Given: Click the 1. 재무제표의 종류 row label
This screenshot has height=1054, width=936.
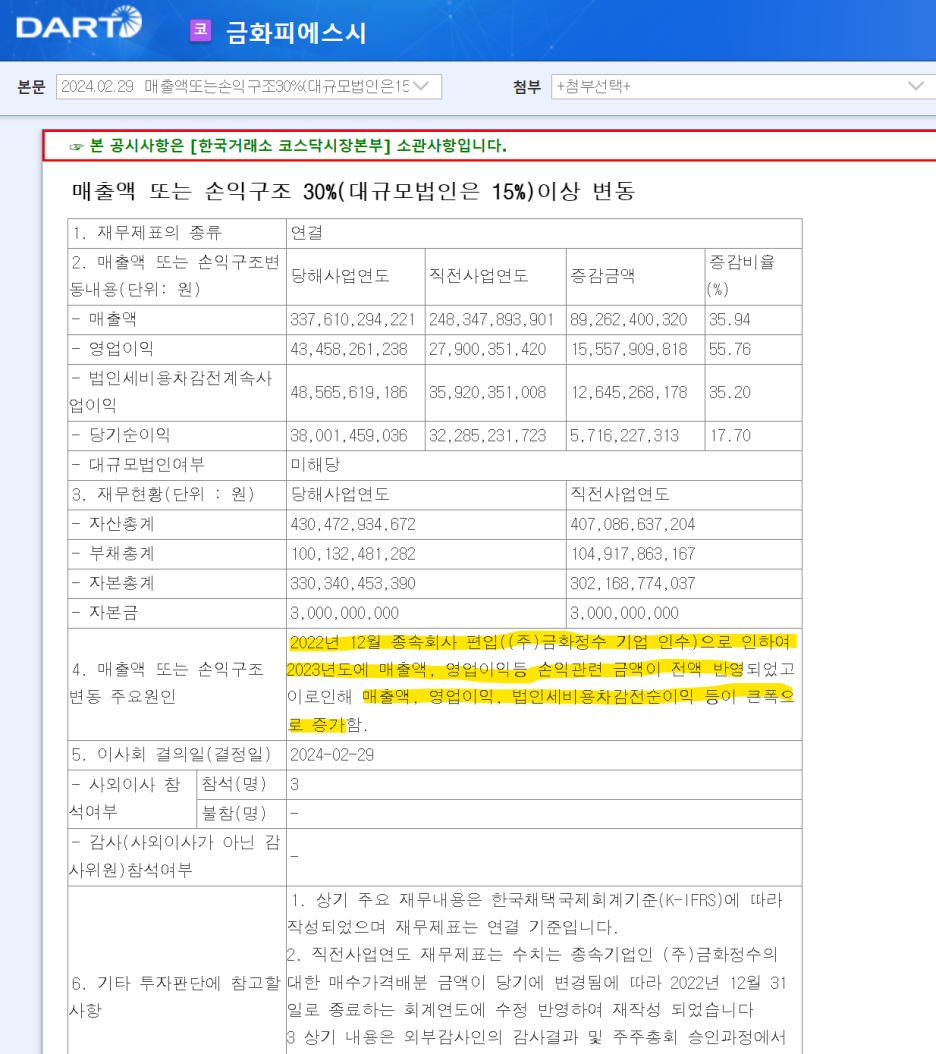Looking at the screenshot, I should coord(147,233).
